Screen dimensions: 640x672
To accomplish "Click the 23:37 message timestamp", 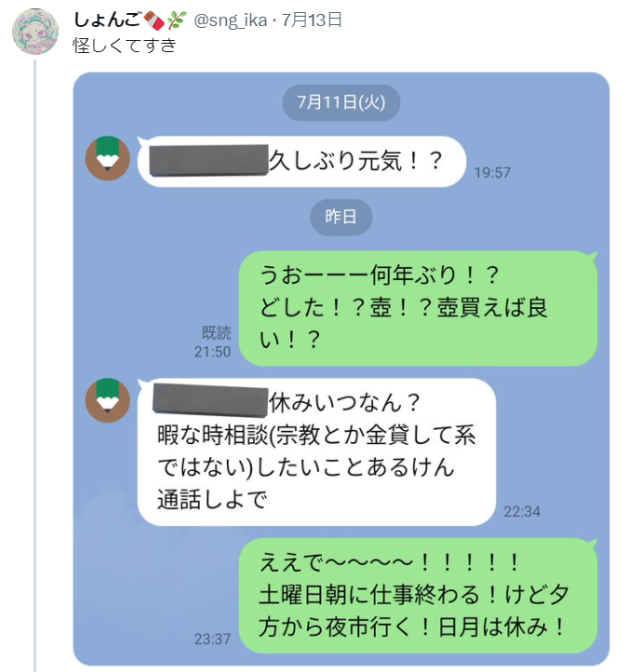I will click(212, 639).
